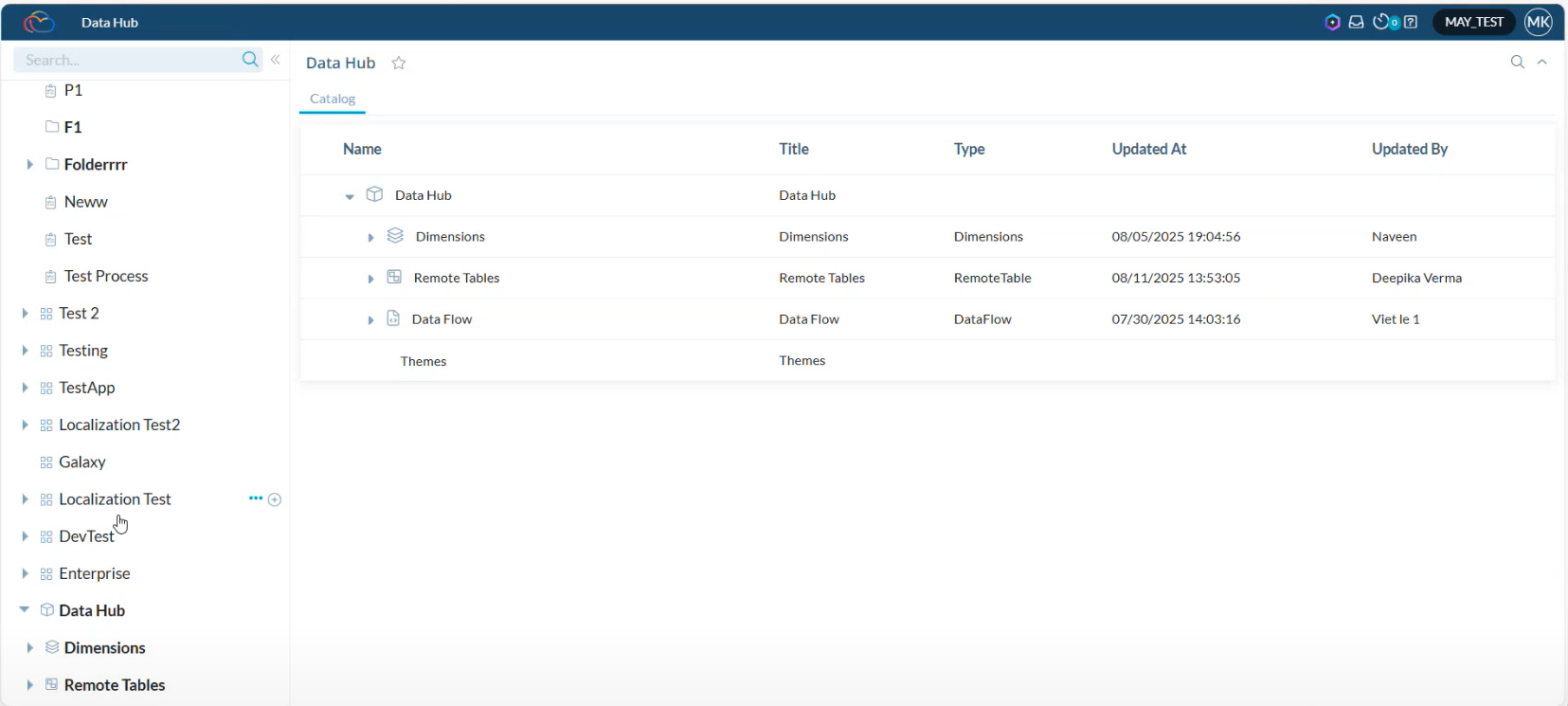Click the MAY_TEST environment button

click(1473, 22)
